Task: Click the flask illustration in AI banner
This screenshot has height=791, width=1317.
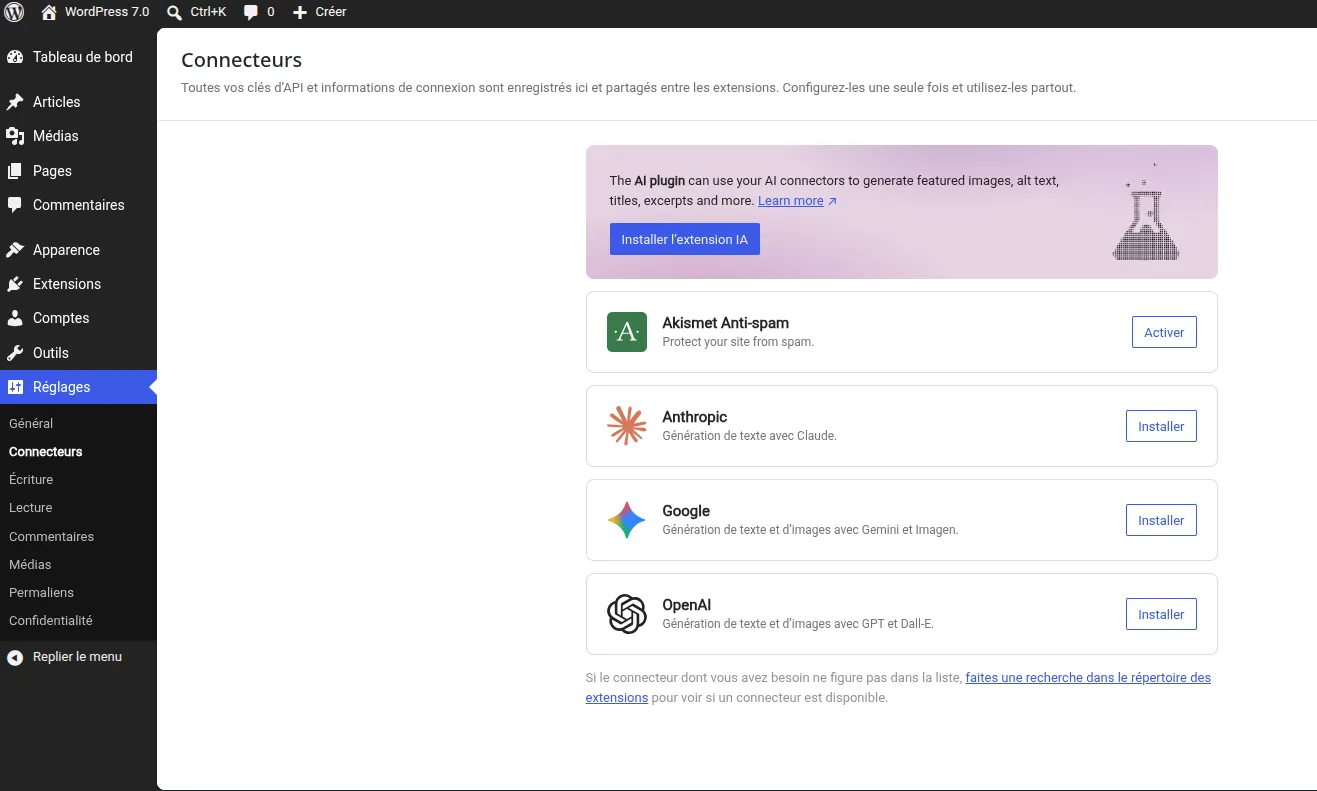Action: tap(1144, 212)
